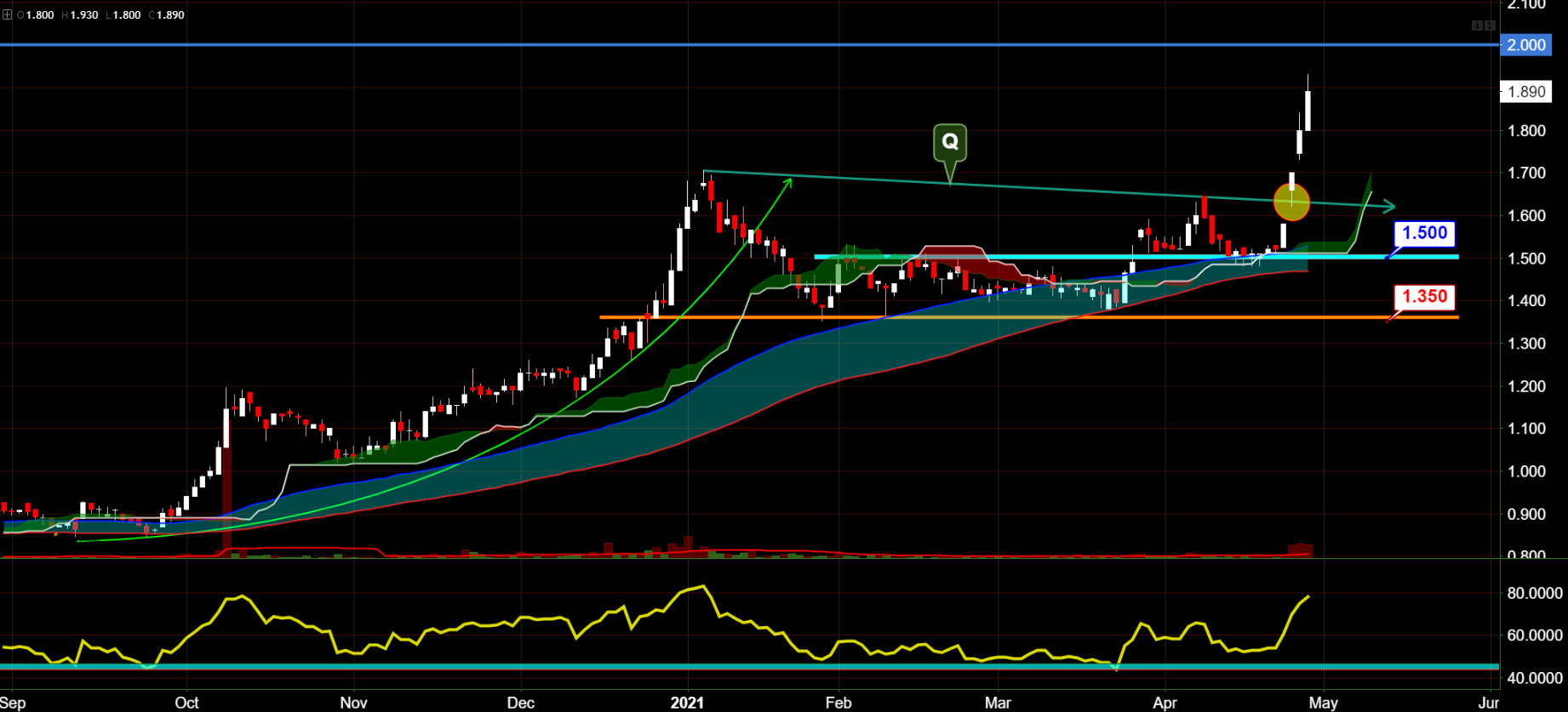Select the cyan horizontal line at 1.500
The width and height of the screenshot is (1568, 712).
point(1021,256)
